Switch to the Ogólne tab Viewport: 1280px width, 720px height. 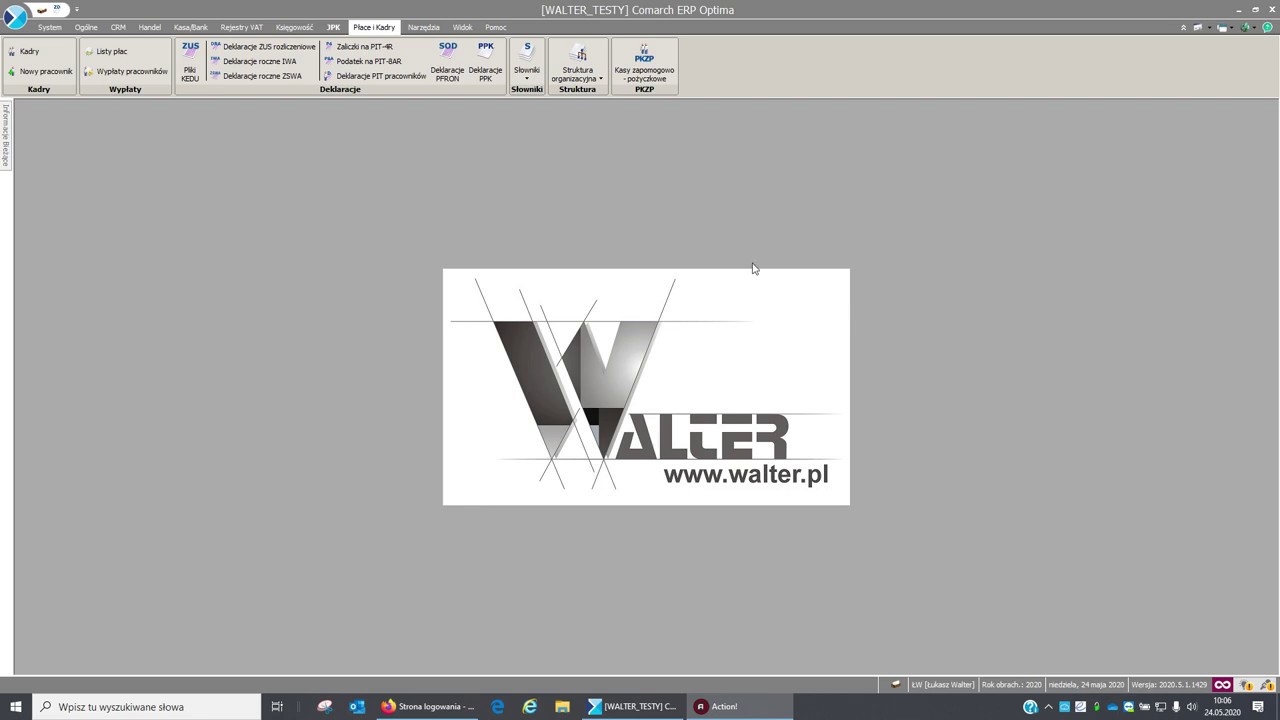[x=86, y=28]
